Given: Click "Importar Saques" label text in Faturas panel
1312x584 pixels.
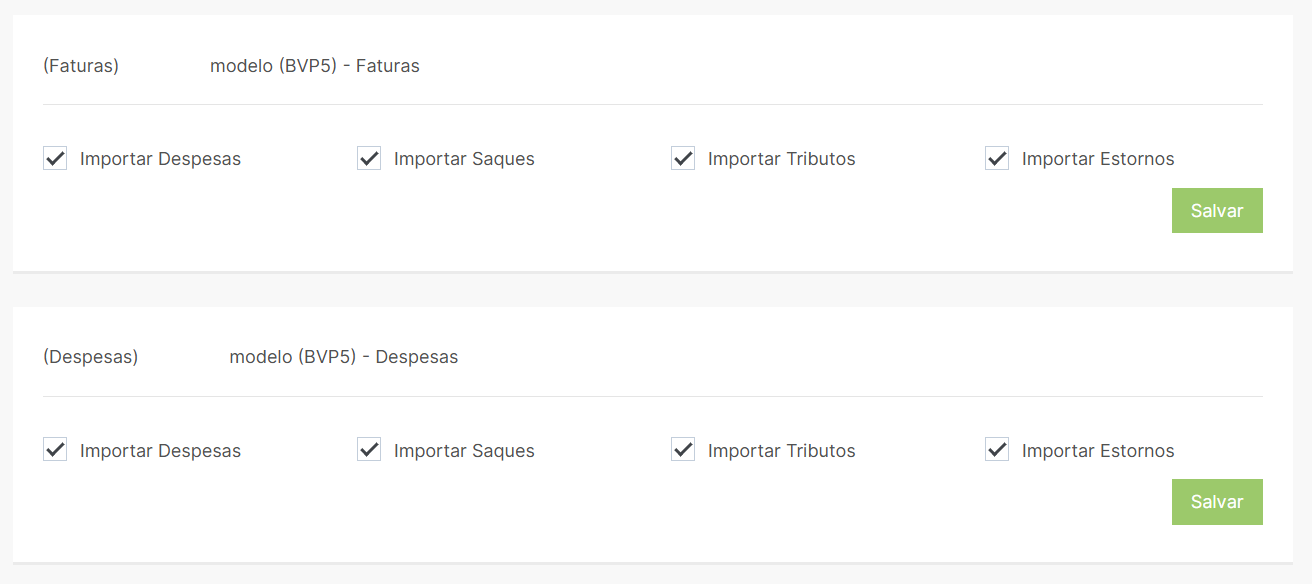Looking at the screenshot, I should tap(464, 159).
